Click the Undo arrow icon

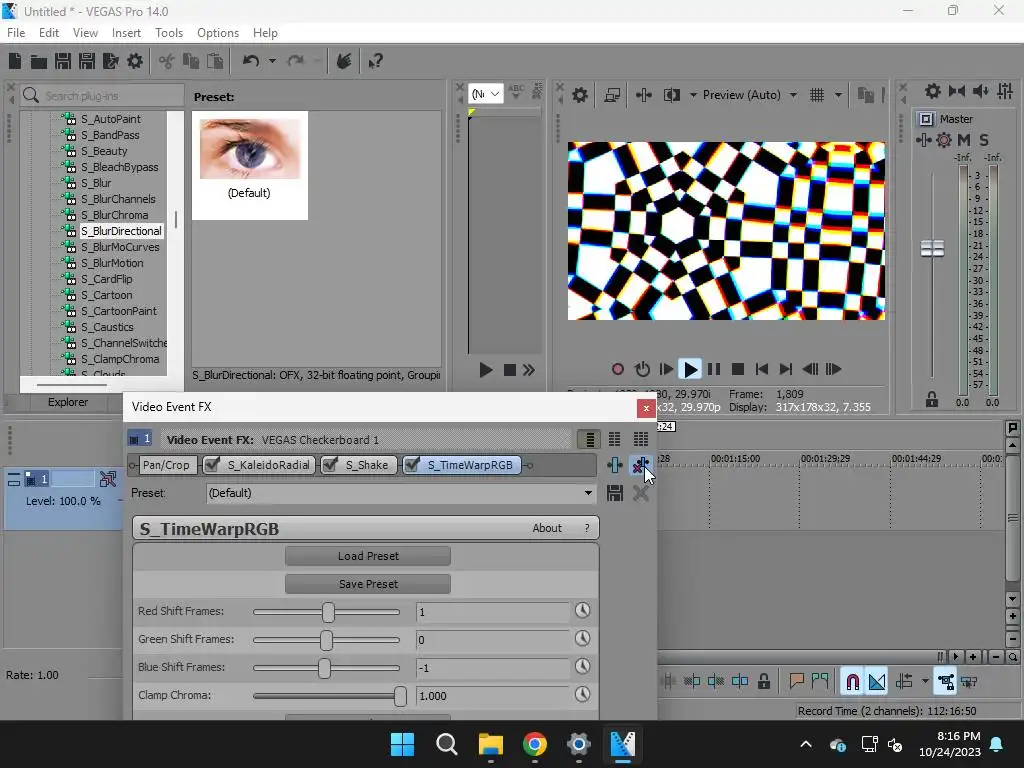tap(251, 61)
